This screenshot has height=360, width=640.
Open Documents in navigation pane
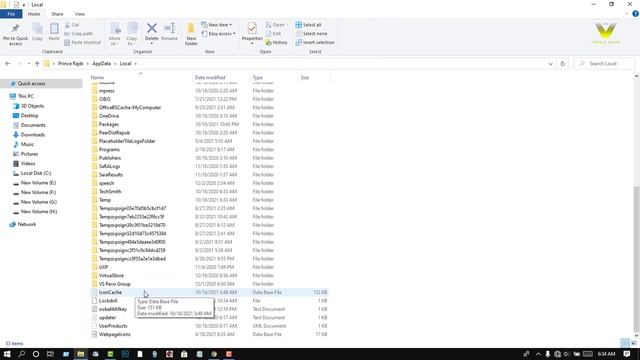coord(33,125)
